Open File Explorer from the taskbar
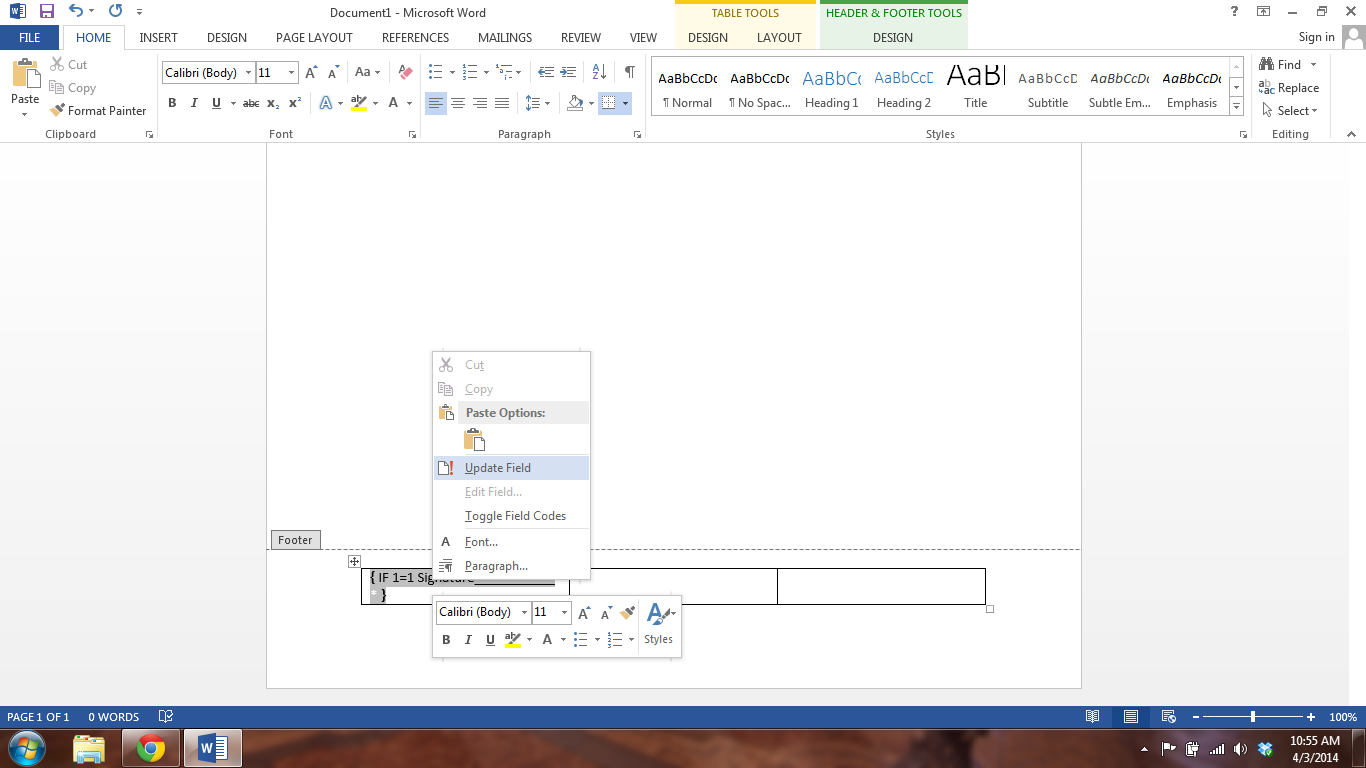This screenshot has height=768, width=1366. pyautogui.click(x=89, y=748)
